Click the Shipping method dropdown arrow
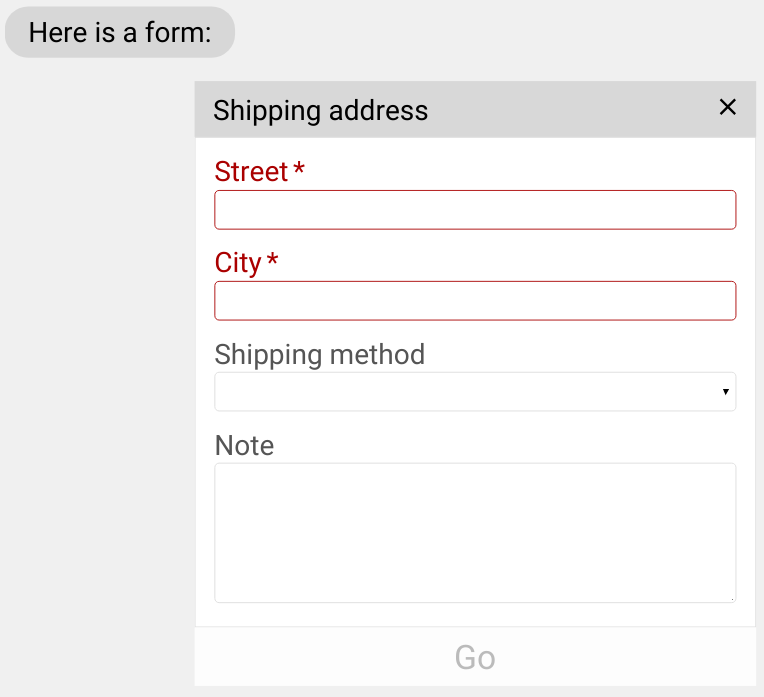Image resolution: width=764 pixels, height=697 pixels. coord(725,392)
